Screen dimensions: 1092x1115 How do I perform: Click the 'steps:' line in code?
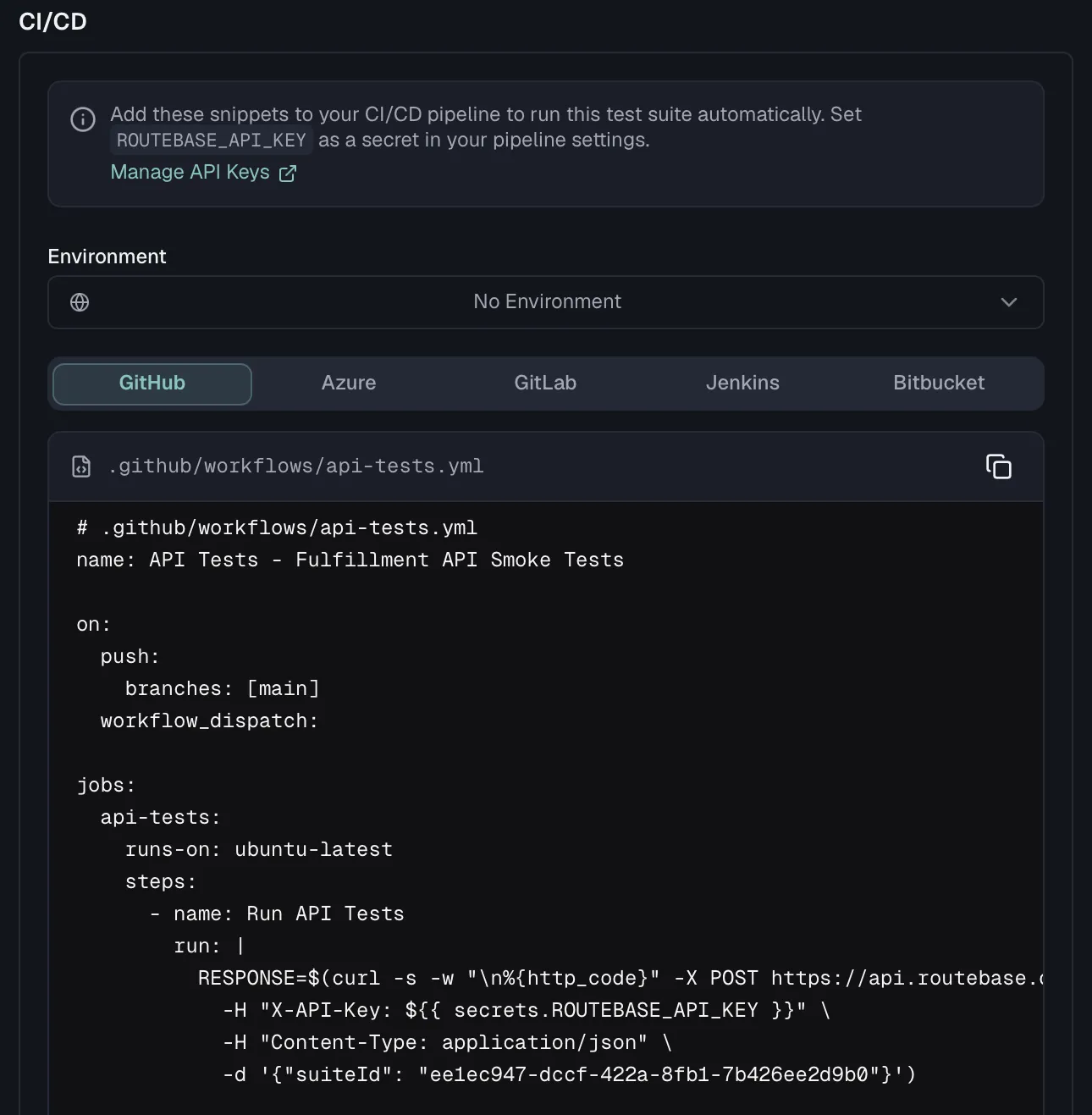pos(161,882)
